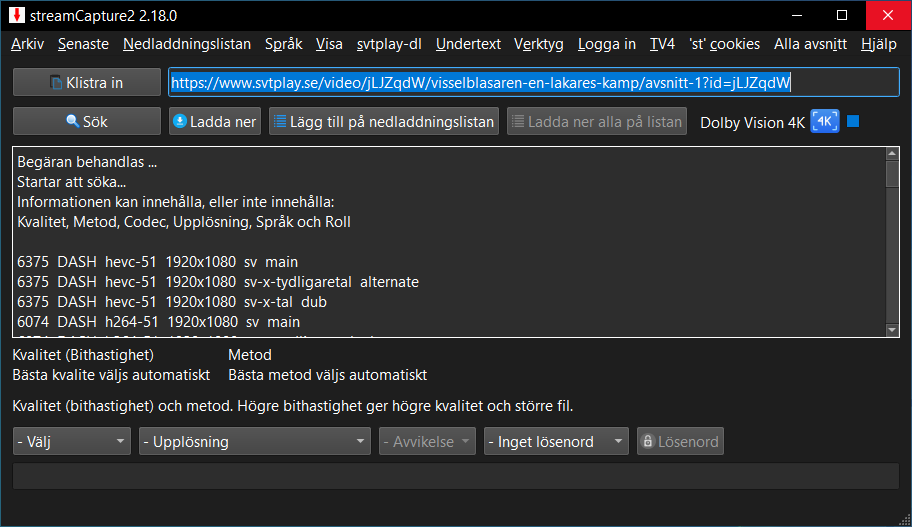912x527 pixels.
Task: Open the Nedladdningslistan menu
Action: pos(187,44)
